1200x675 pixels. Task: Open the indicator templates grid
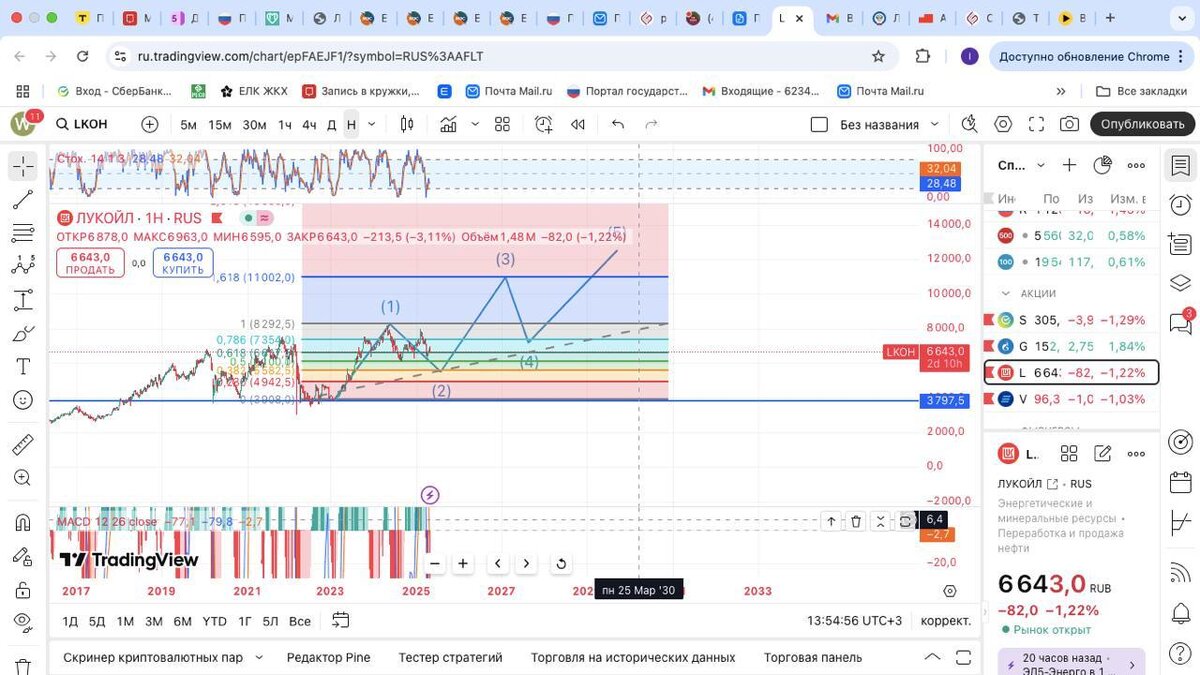[502, 124]
